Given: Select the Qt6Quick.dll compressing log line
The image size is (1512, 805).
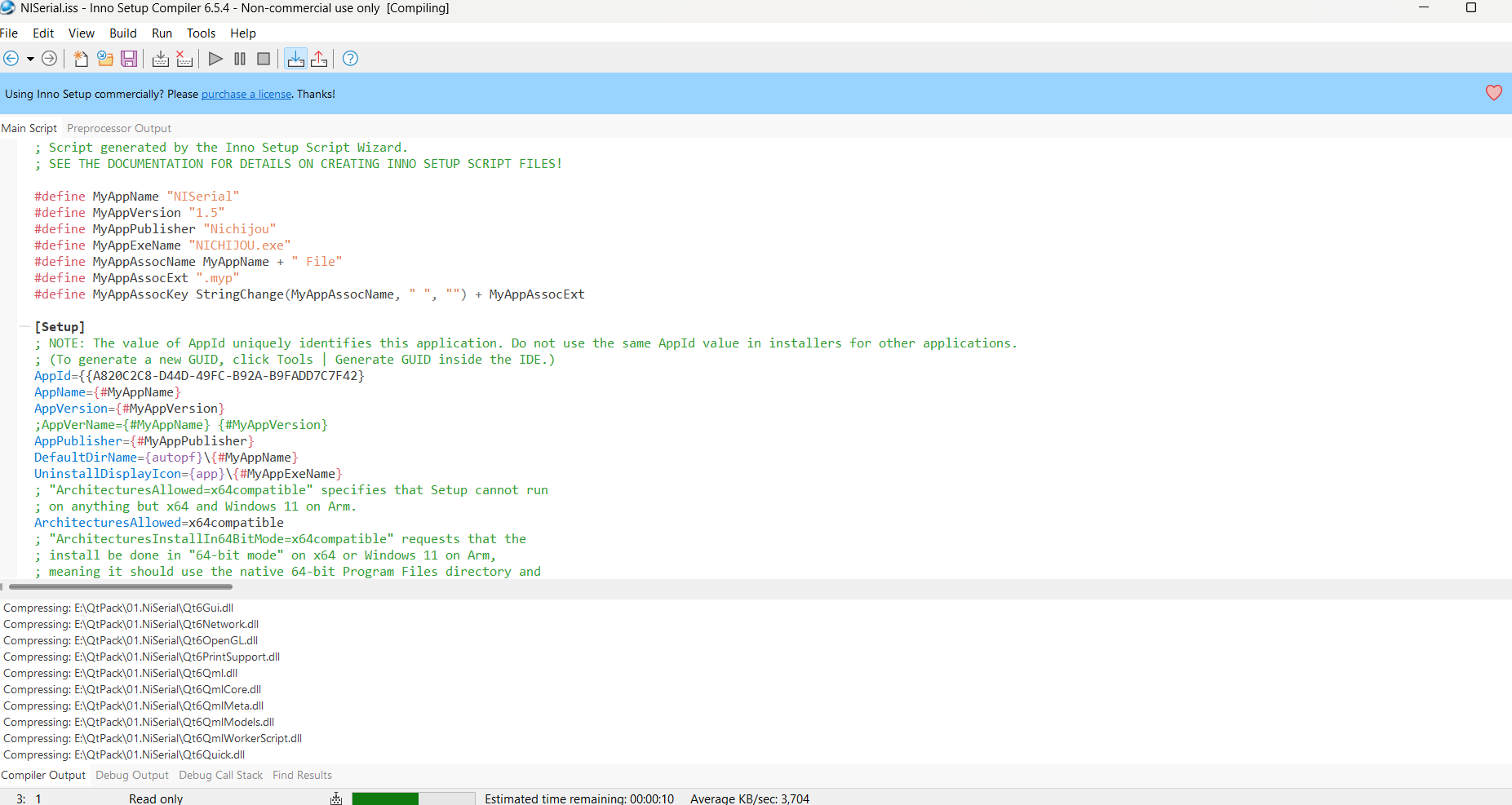Looking at the screenshot, I should pyautogui.click(x=124, y=754).
